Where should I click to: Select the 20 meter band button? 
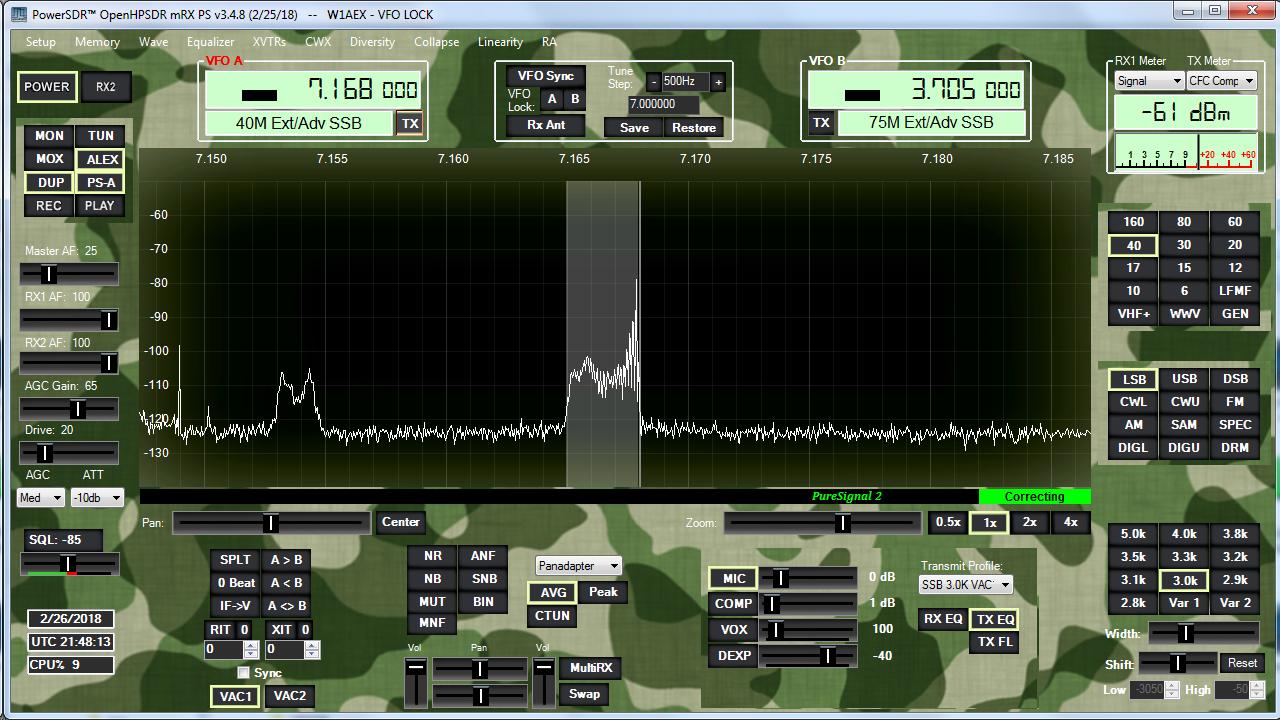[1235, 245]
